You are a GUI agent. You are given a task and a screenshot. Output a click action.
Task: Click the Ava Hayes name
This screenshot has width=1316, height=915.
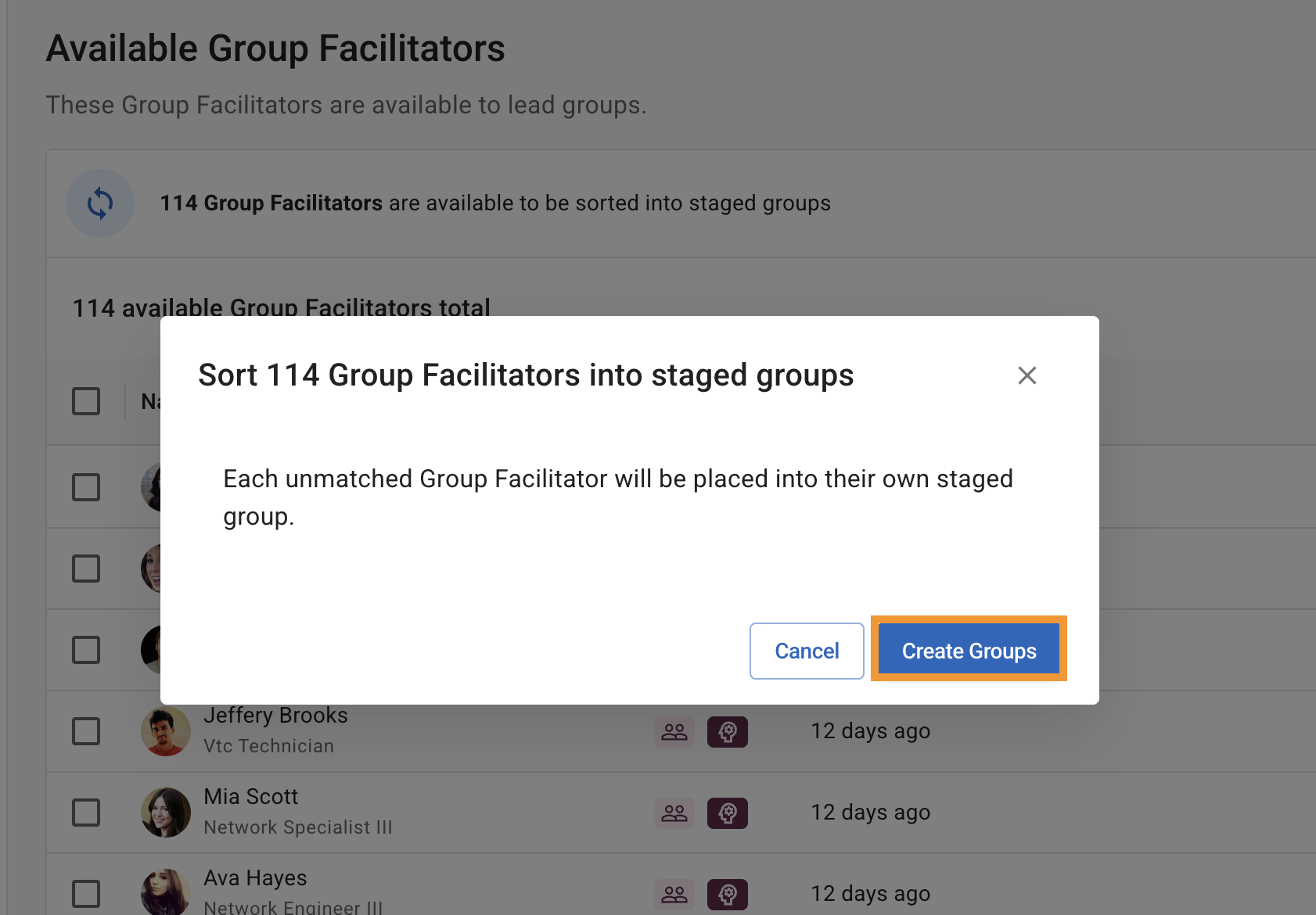click(255, 878)
